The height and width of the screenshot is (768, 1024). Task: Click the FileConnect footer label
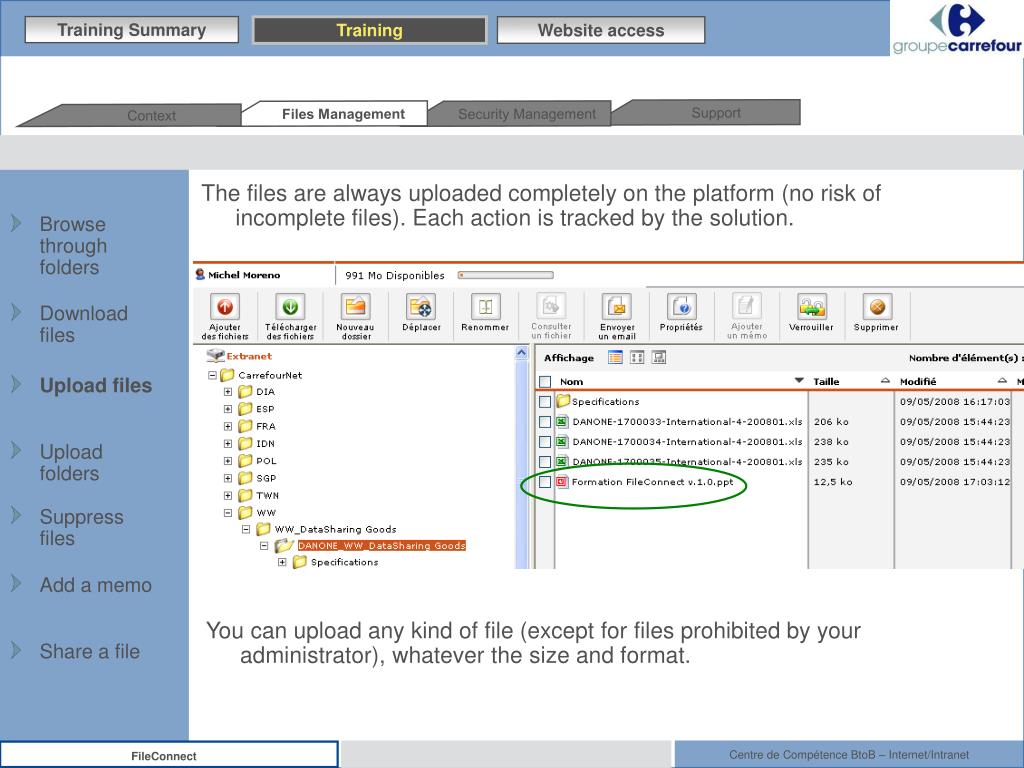[x=163, y=756]
